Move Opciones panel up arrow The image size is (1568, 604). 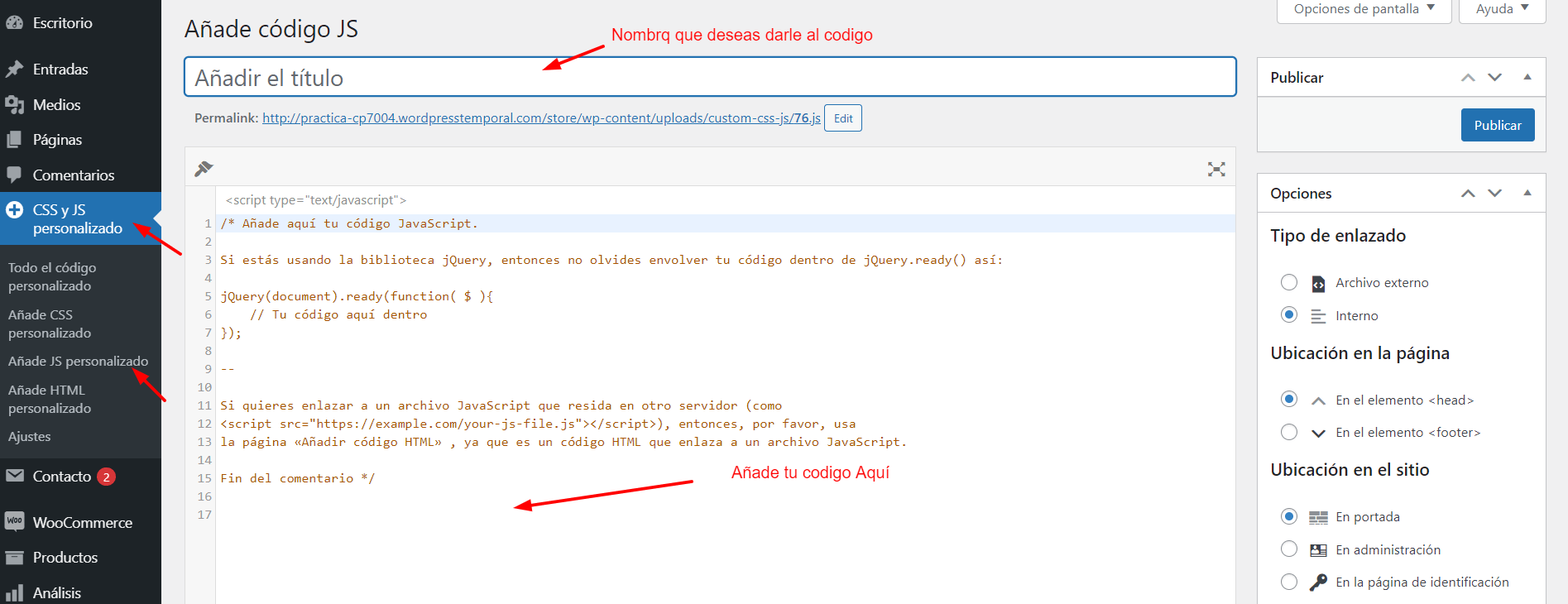[1468, 194]
